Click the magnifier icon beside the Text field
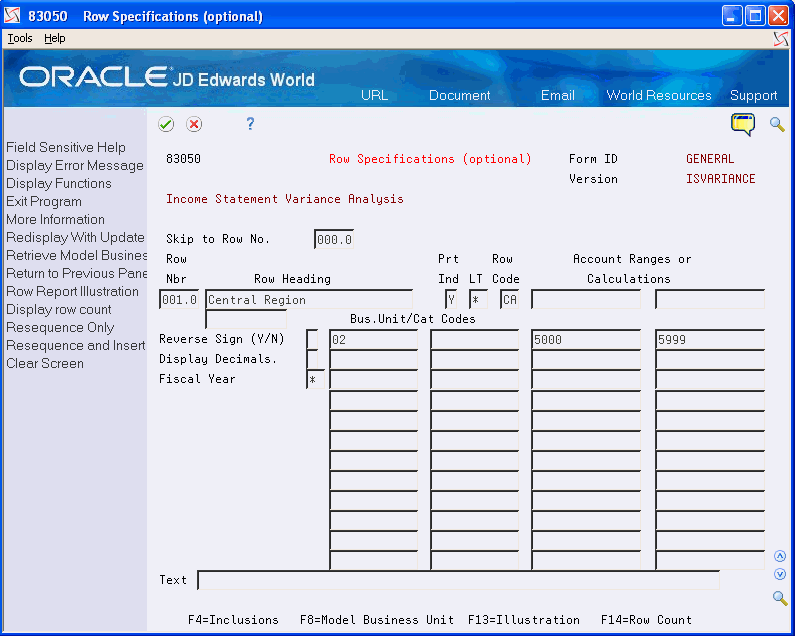 click(x=780, y=598)
